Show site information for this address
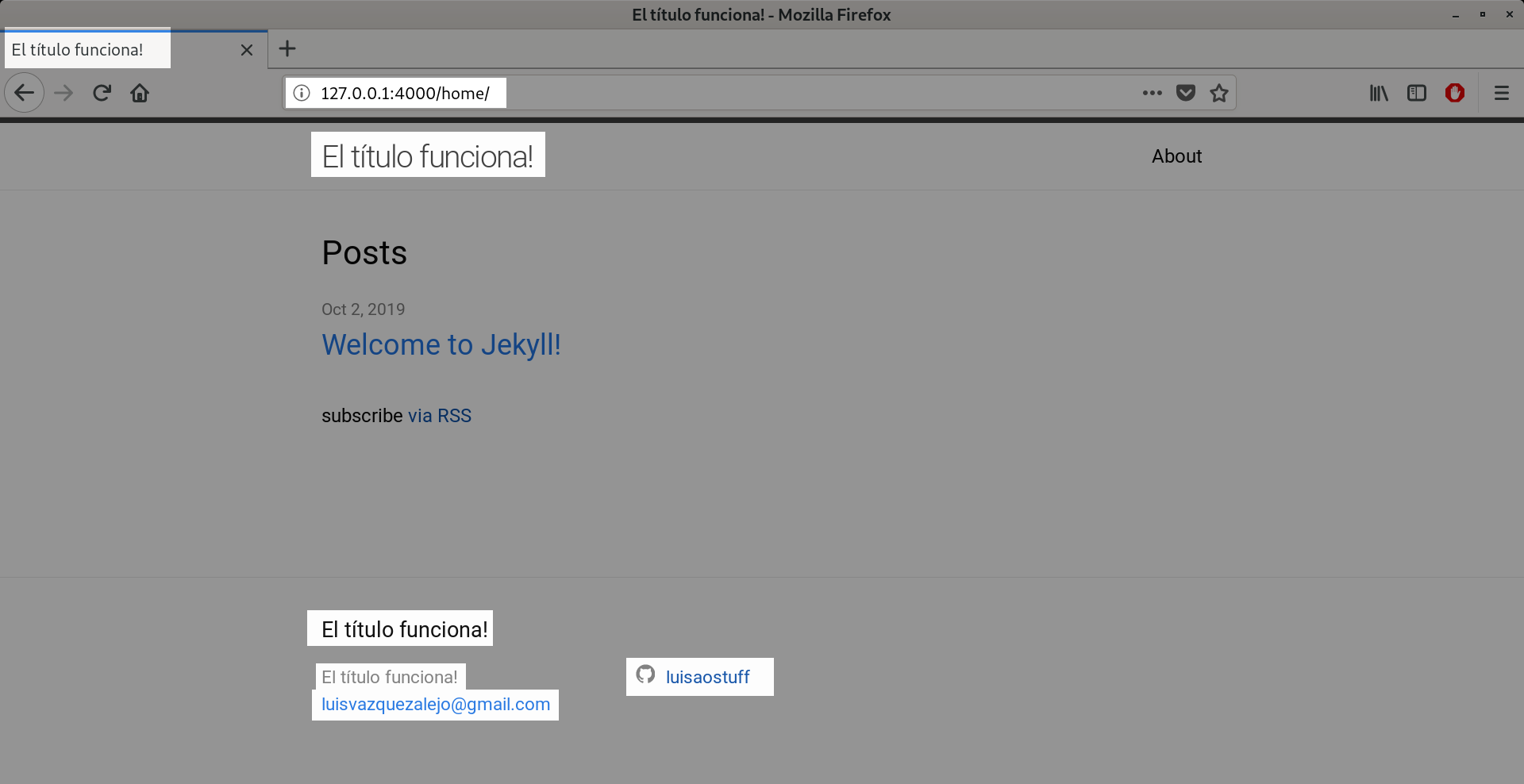The width and height of the screenshot is (1524, 784). [x=302, y=93]
